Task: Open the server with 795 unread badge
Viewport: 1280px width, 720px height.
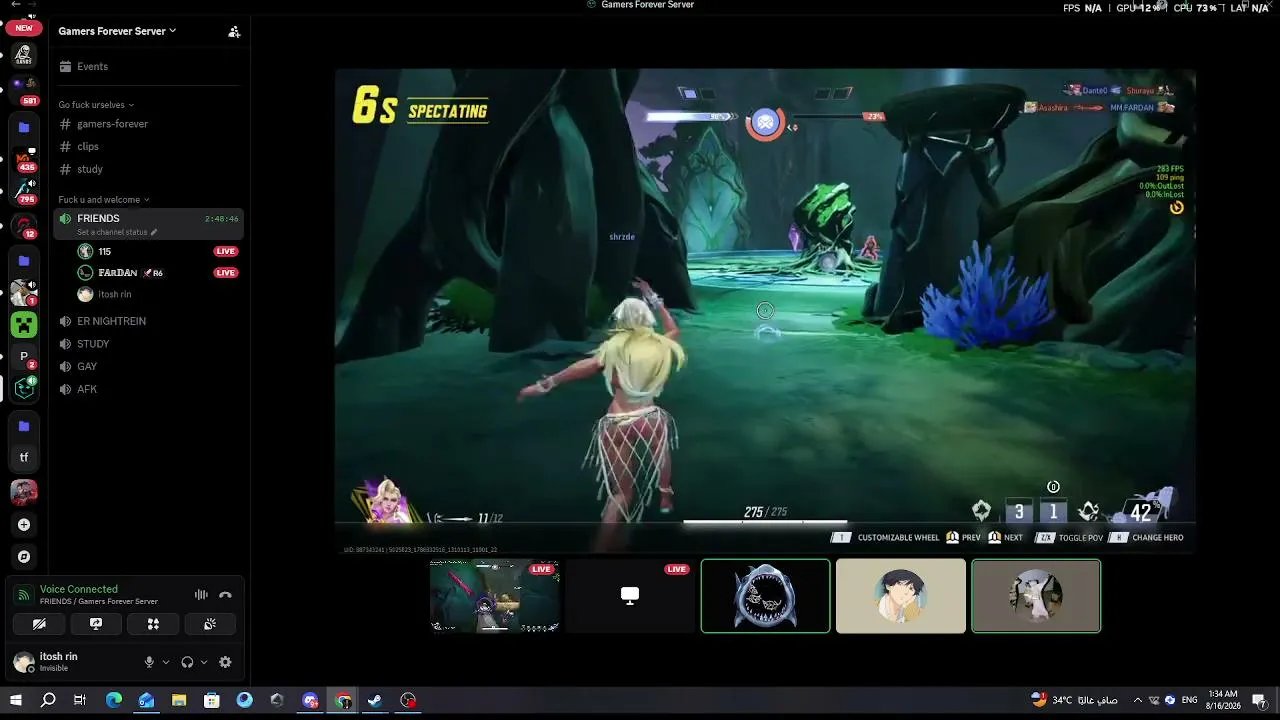Action: (x=24, y=190)
